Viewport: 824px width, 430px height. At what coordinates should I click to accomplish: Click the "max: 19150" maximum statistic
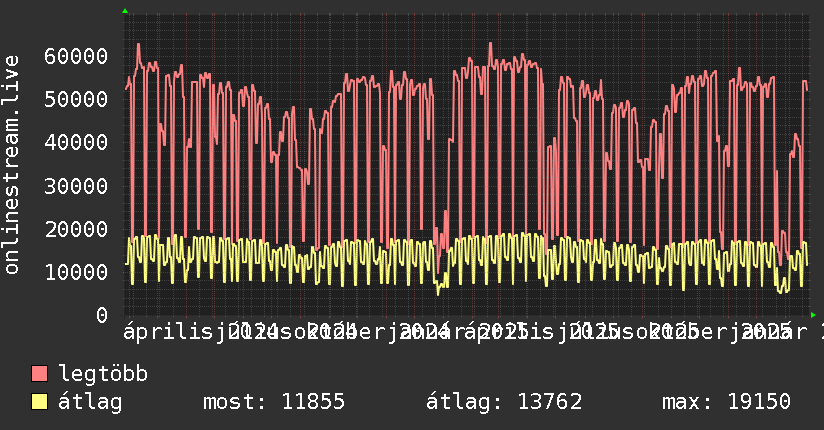tap(726, 402)
